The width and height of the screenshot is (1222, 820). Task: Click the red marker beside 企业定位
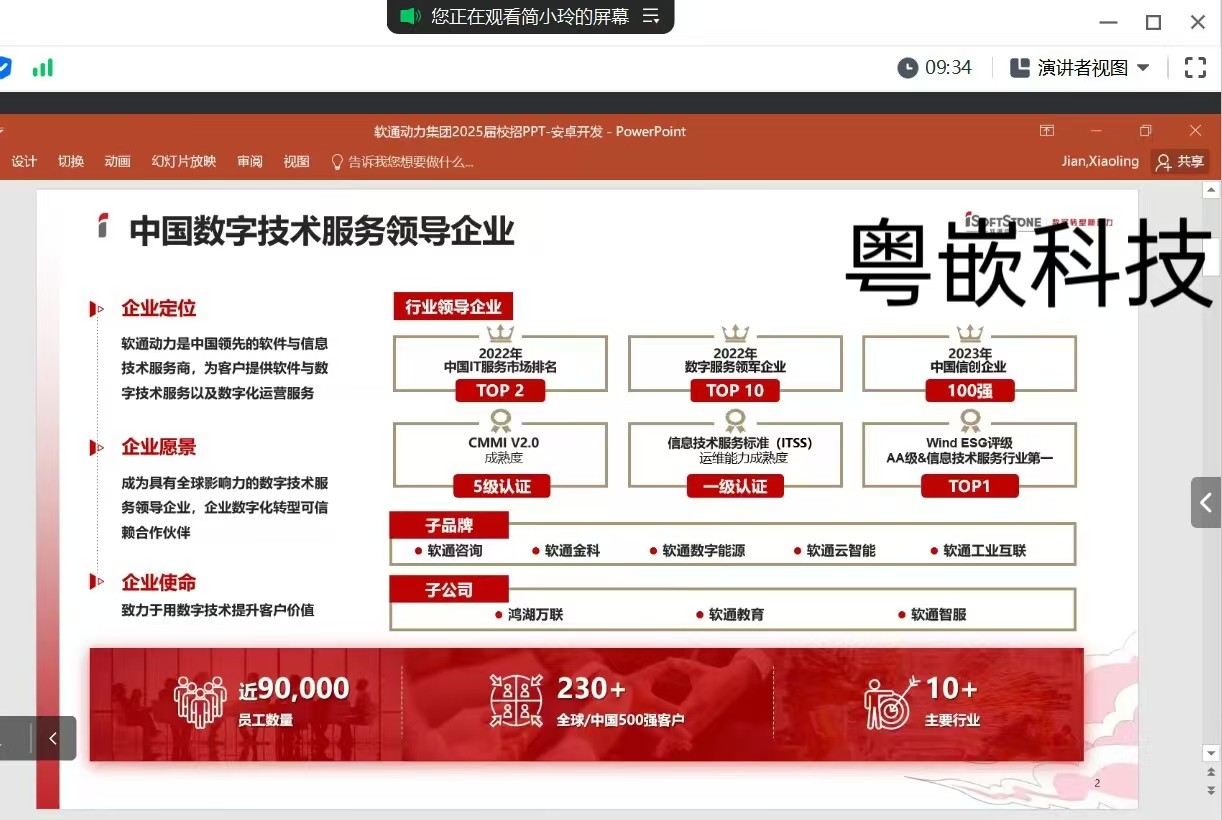(97, 309)
